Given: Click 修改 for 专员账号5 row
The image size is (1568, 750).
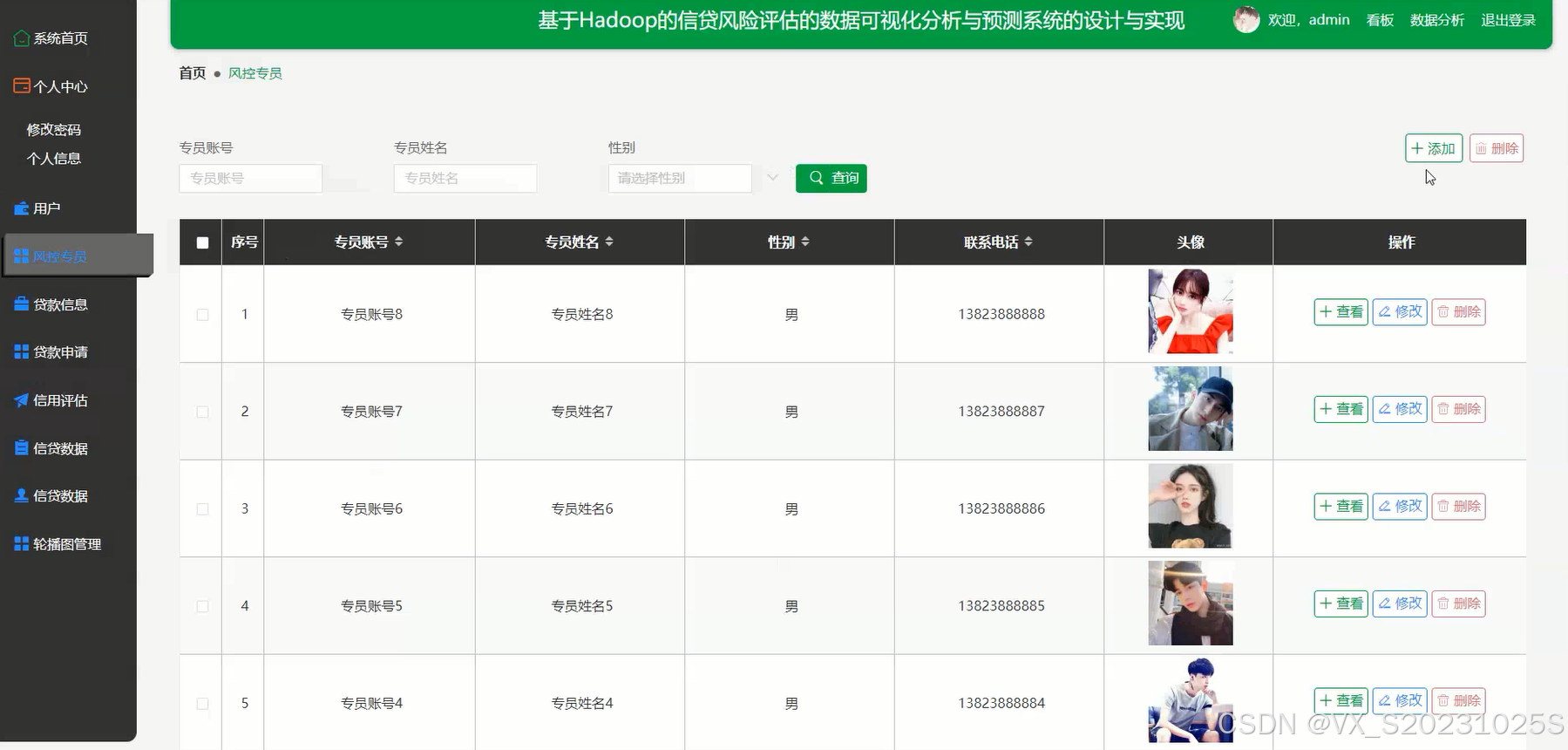Looking at the screenshot, I should pos(1400,603).
